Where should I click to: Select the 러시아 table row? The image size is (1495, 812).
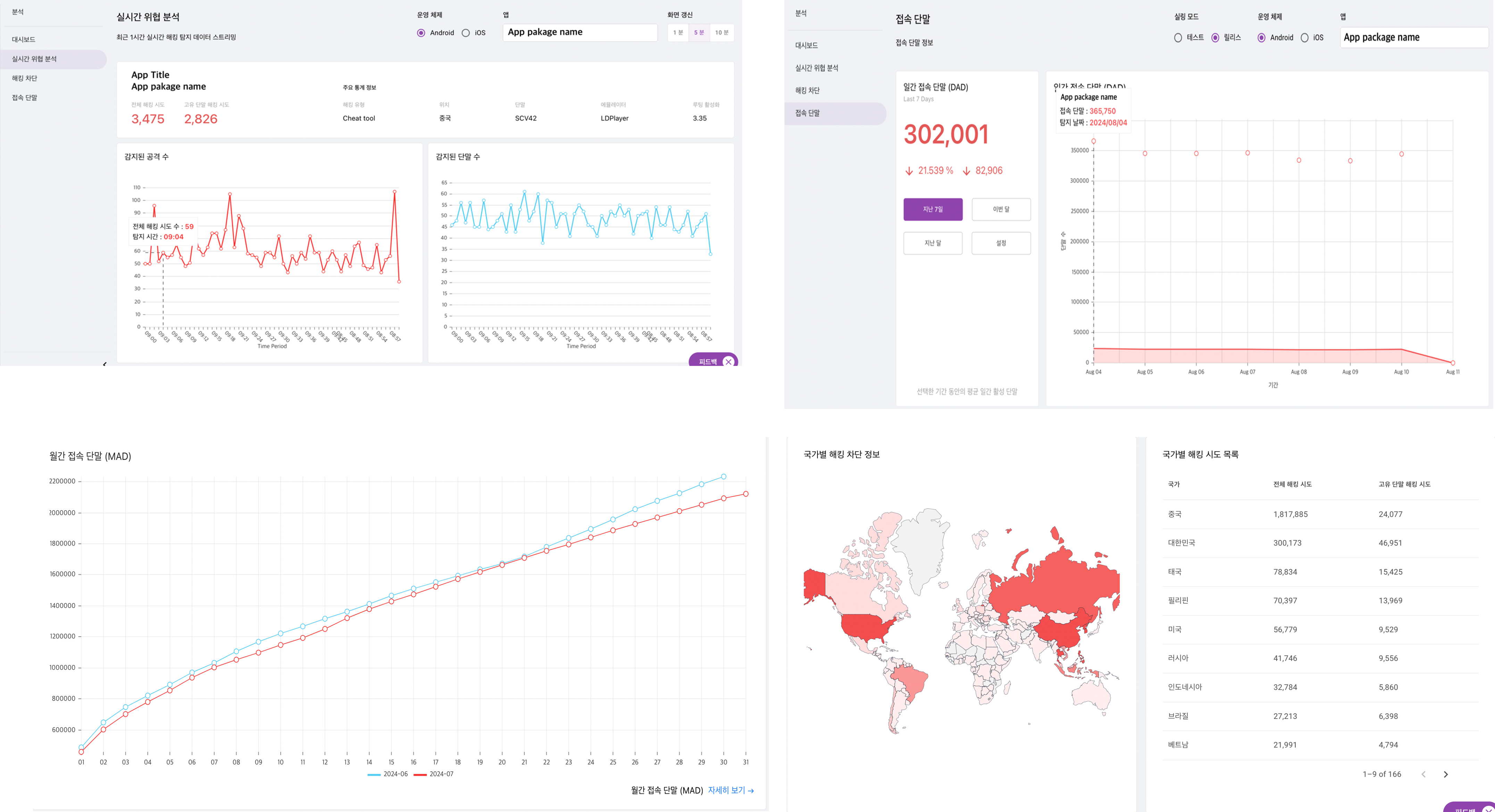point(1320,658)
